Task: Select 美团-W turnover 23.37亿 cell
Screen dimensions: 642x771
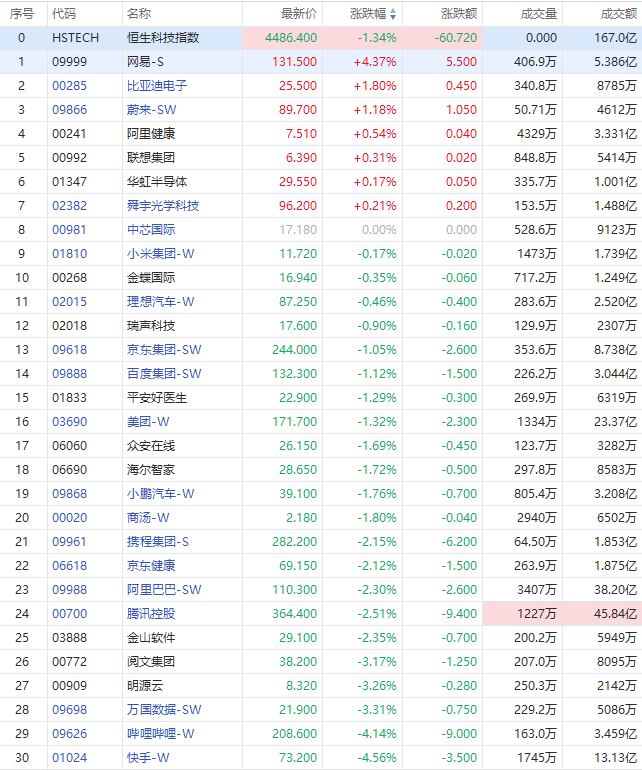Action: click(615, 421)
